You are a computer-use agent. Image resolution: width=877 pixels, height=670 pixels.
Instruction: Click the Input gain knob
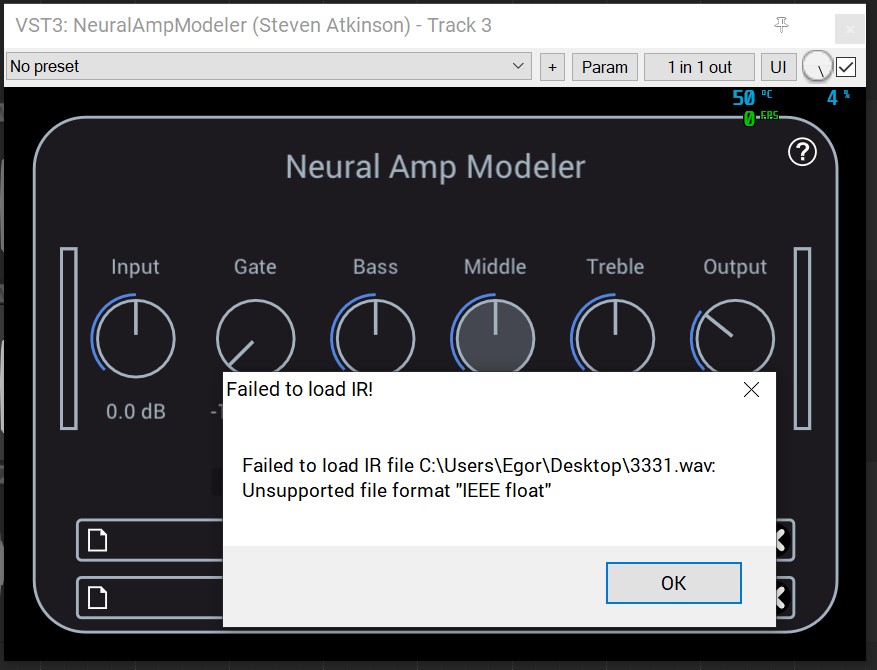(x=135, y=338)
